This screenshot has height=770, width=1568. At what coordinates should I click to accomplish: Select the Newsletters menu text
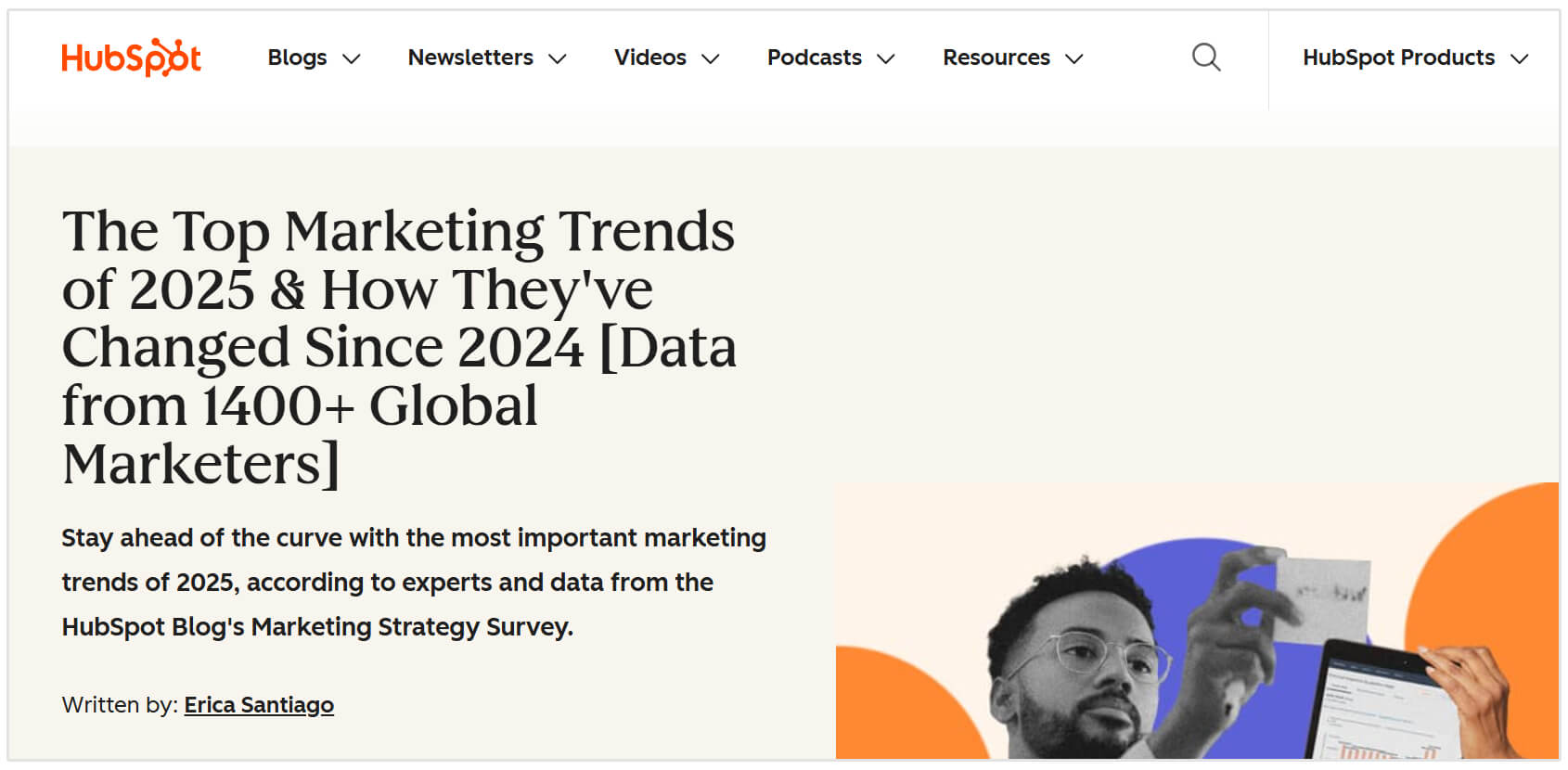pos(470,58)
